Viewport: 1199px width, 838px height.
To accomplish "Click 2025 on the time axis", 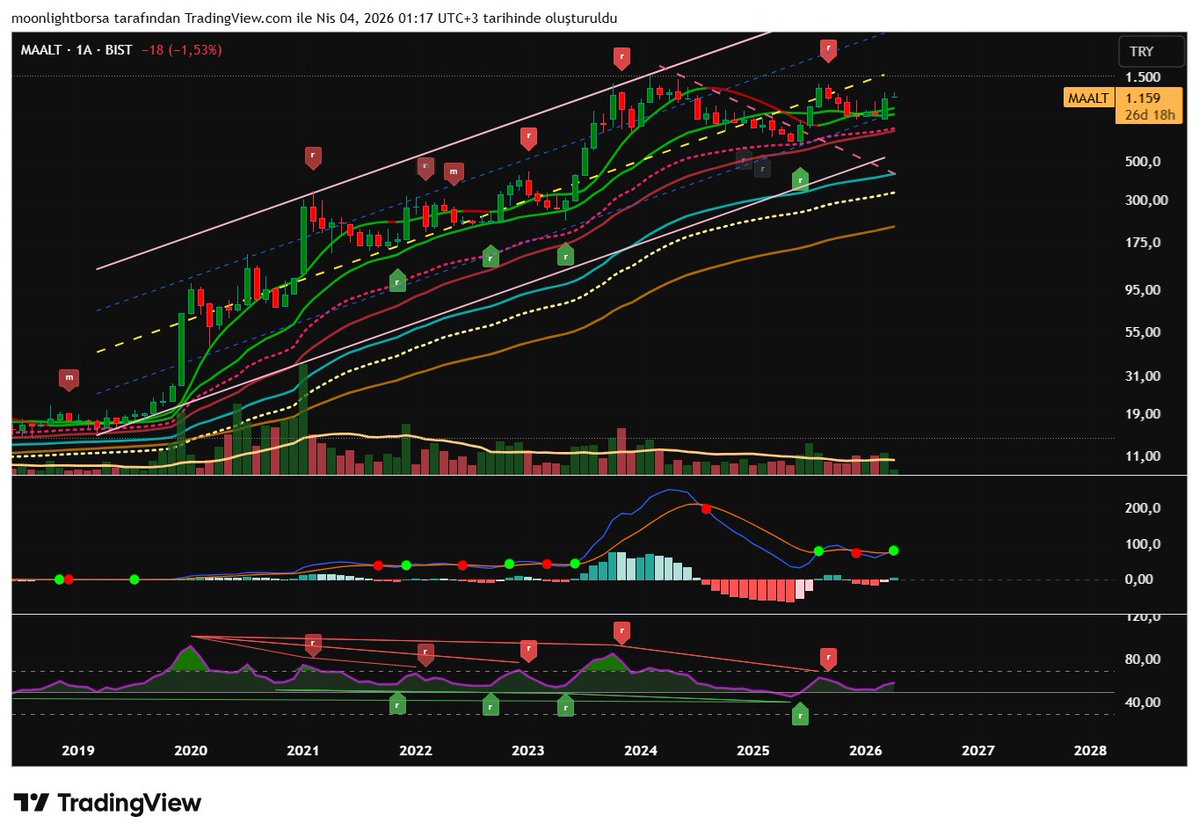I will (752, 751).
